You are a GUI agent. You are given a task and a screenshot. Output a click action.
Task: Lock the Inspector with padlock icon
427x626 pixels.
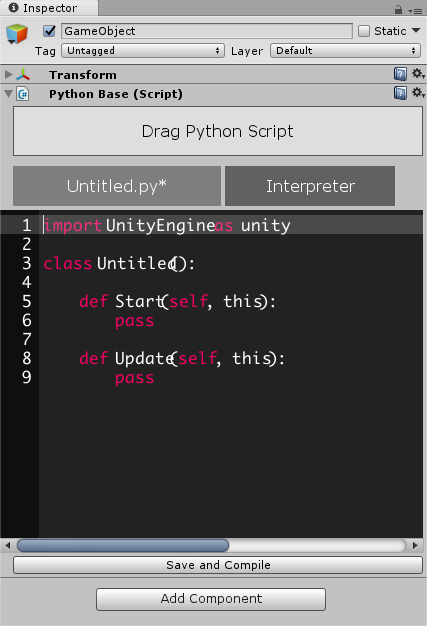398,10
